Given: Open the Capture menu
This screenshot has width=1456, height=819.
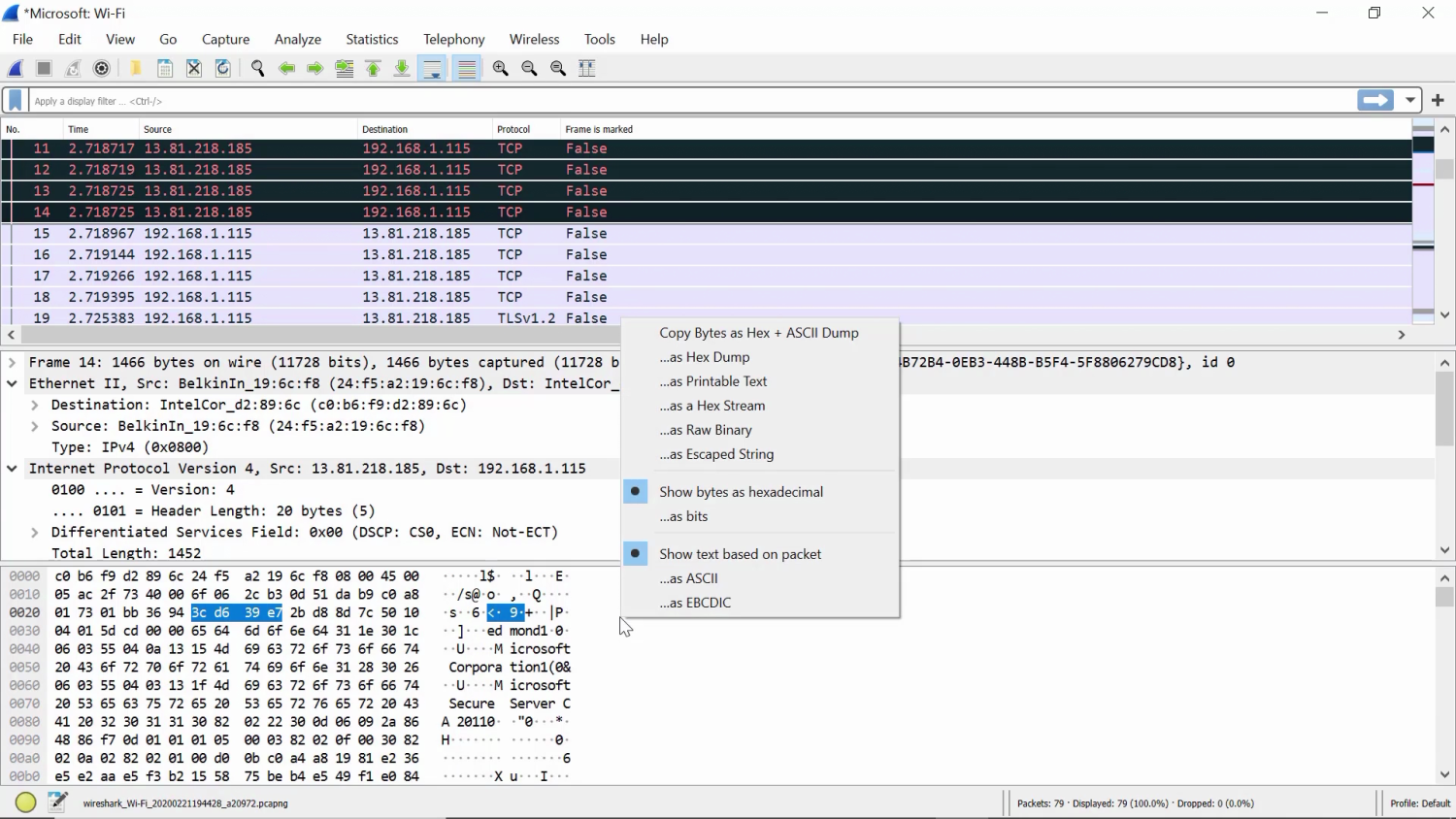Looking at the screenshot, I should coord(225,39).
